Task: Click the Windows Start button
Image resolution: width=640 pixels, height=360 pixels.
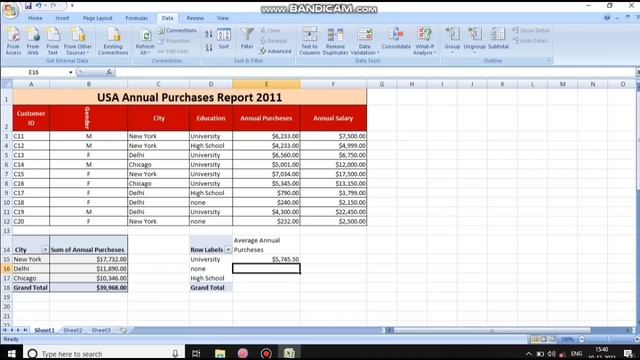Action: (x=11, y=353)
